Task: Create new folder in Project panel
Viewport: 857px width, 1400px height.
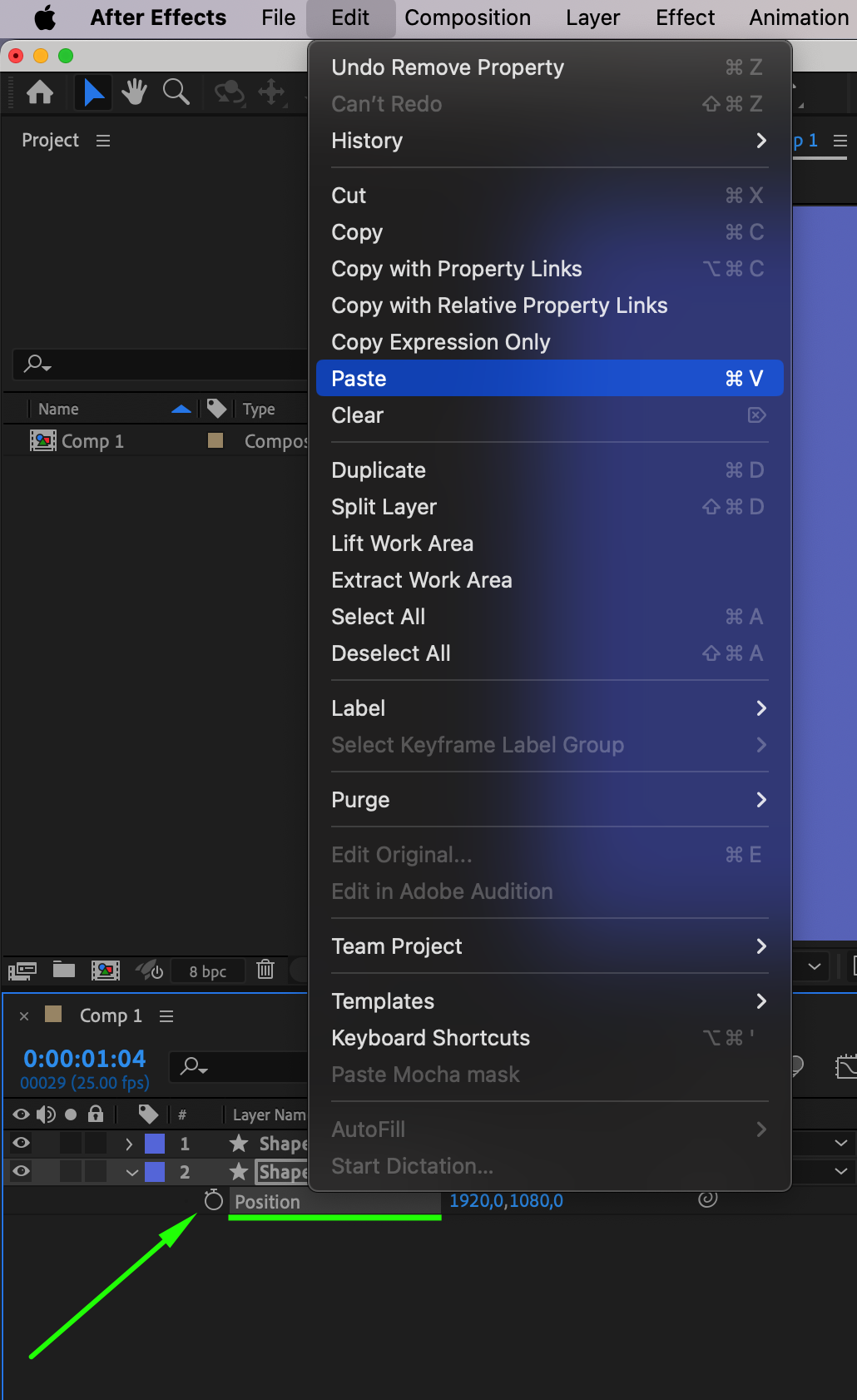Action: [x=64, y=969]
